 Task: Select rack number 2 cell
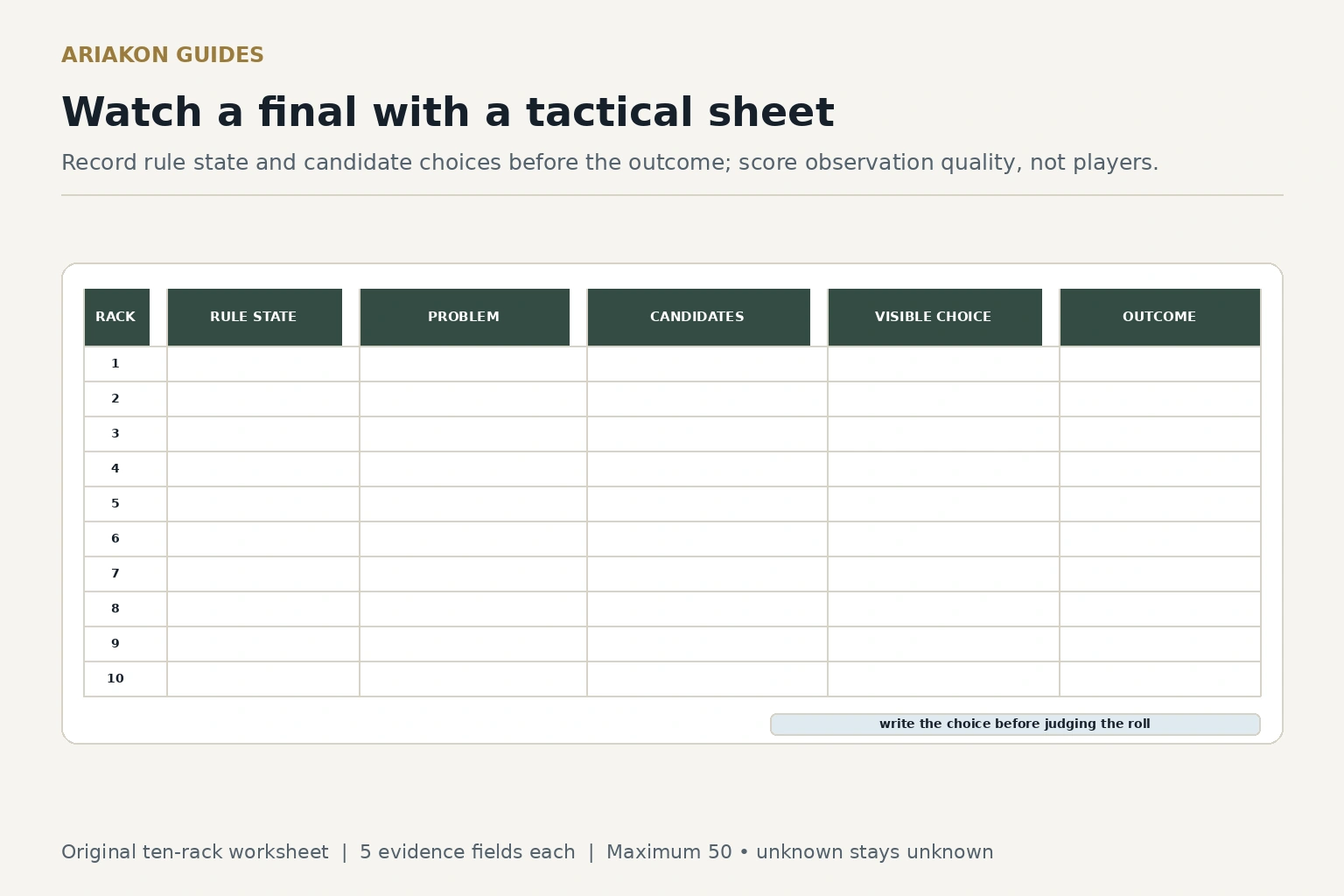pos(125,399)
